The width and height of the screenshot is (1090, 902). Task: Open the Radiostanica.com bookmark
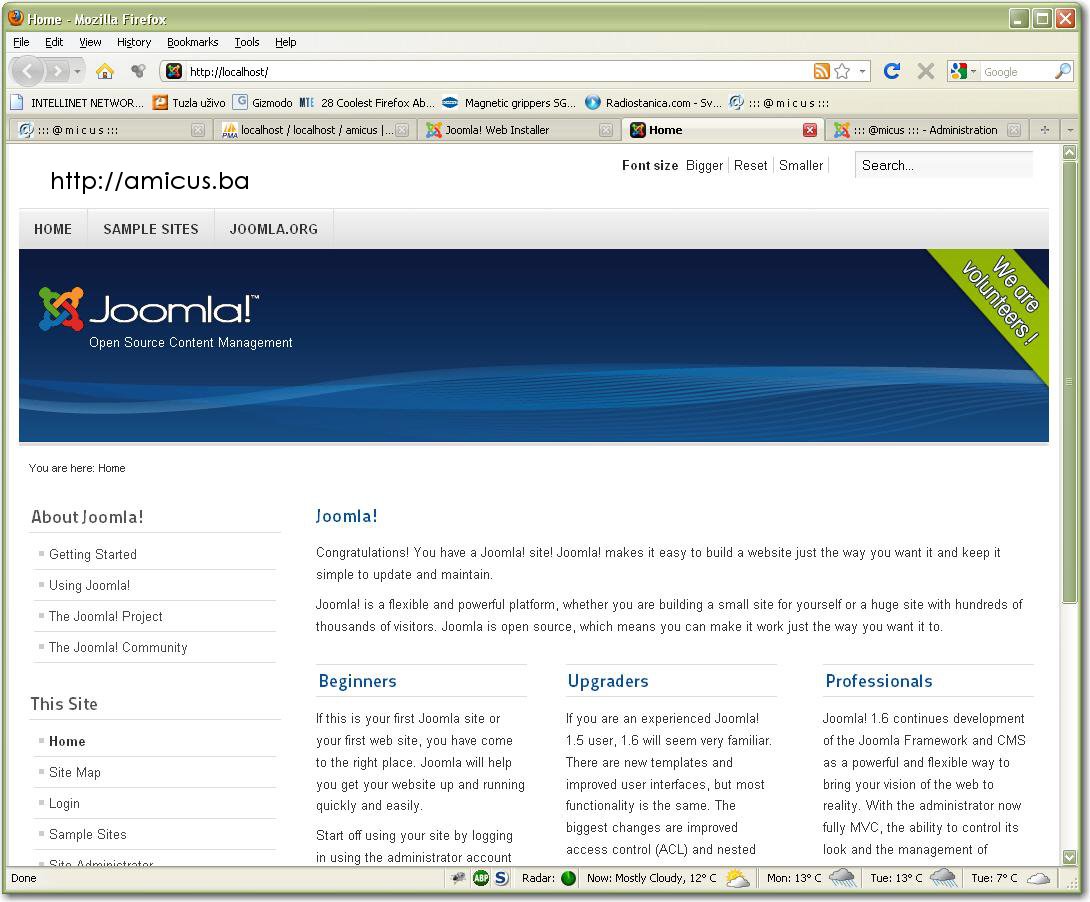[x=653, y=103]
